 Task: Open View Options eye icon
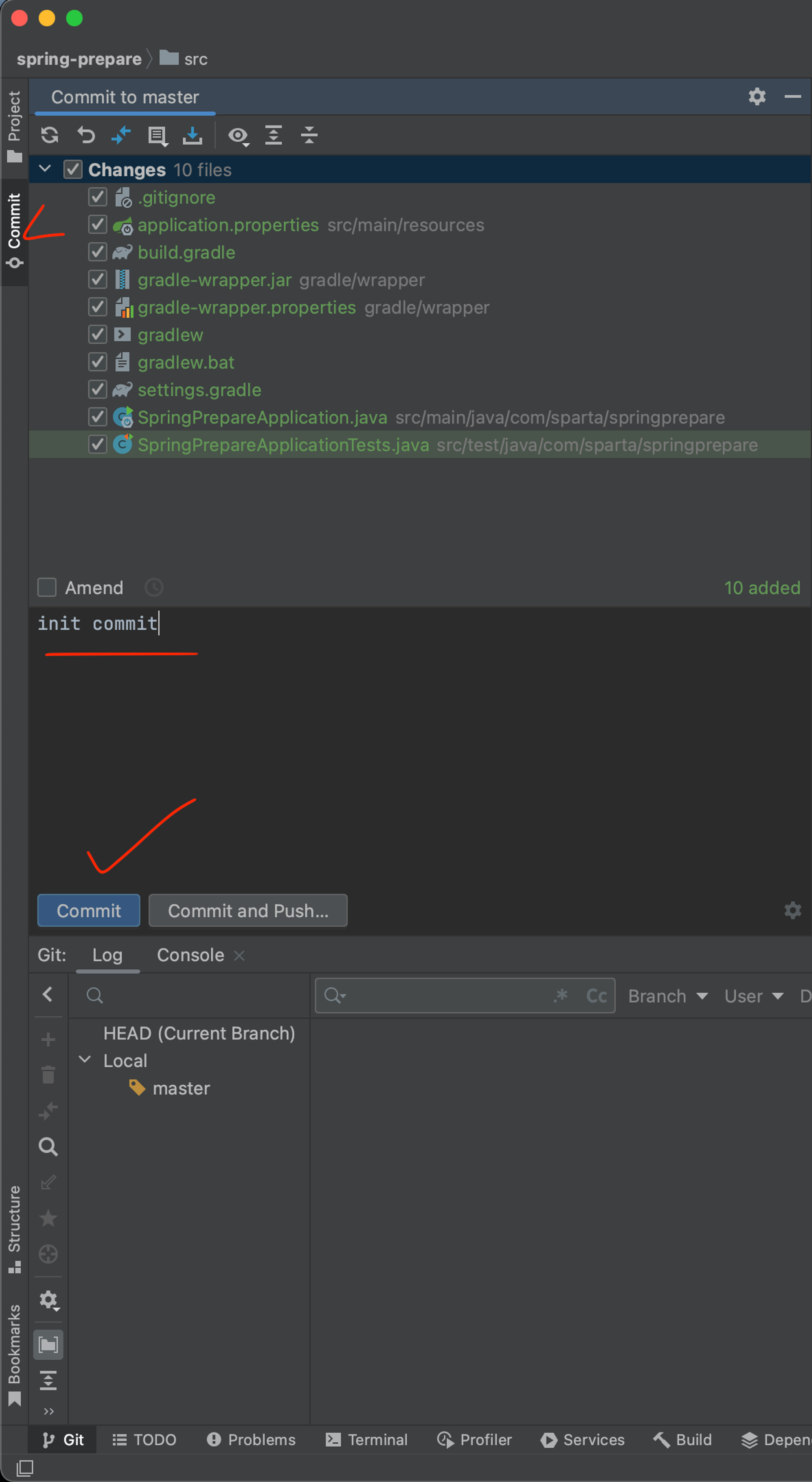pos(238,136)
